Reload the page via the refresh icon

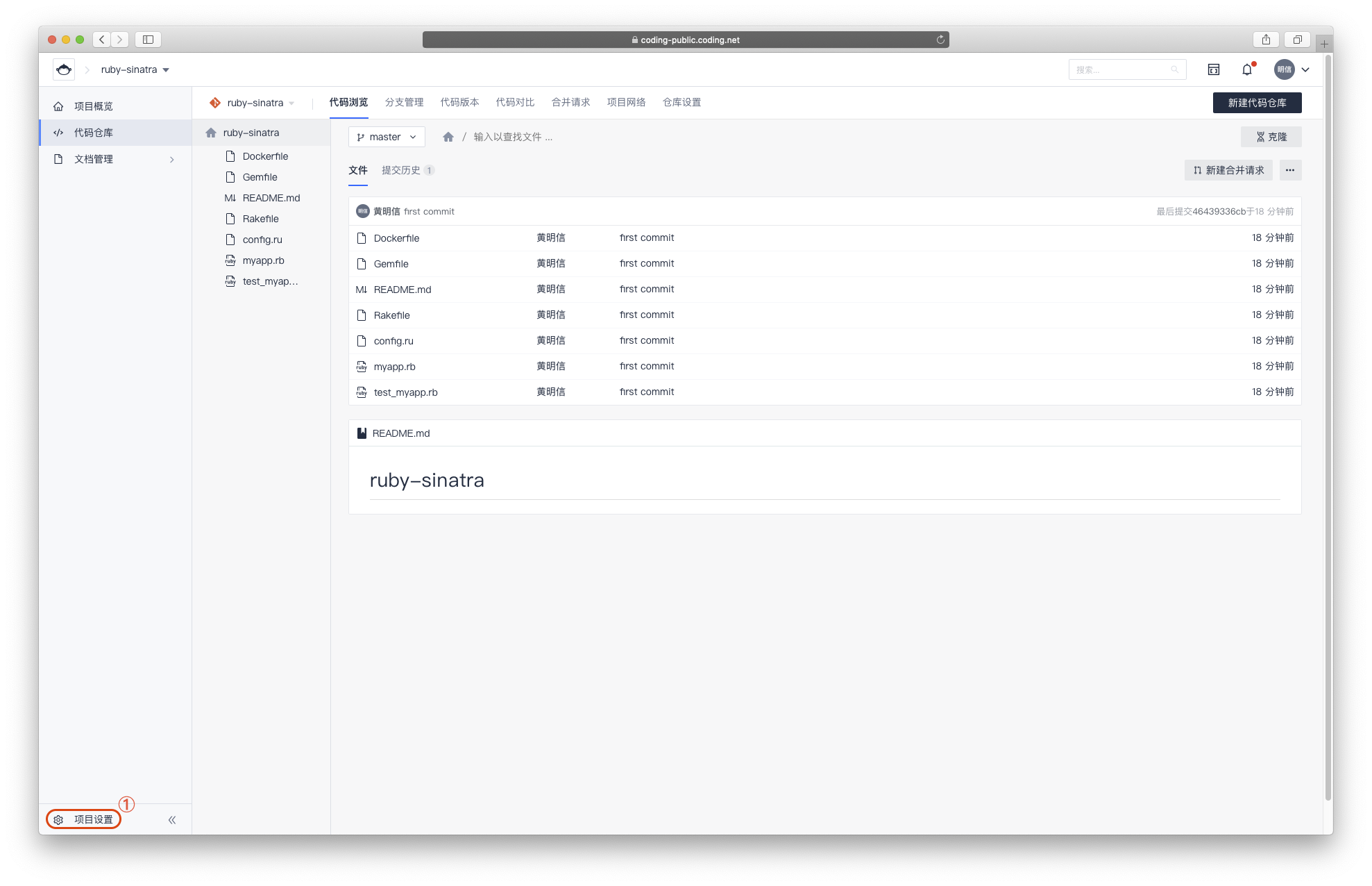[x=940, y=40]
